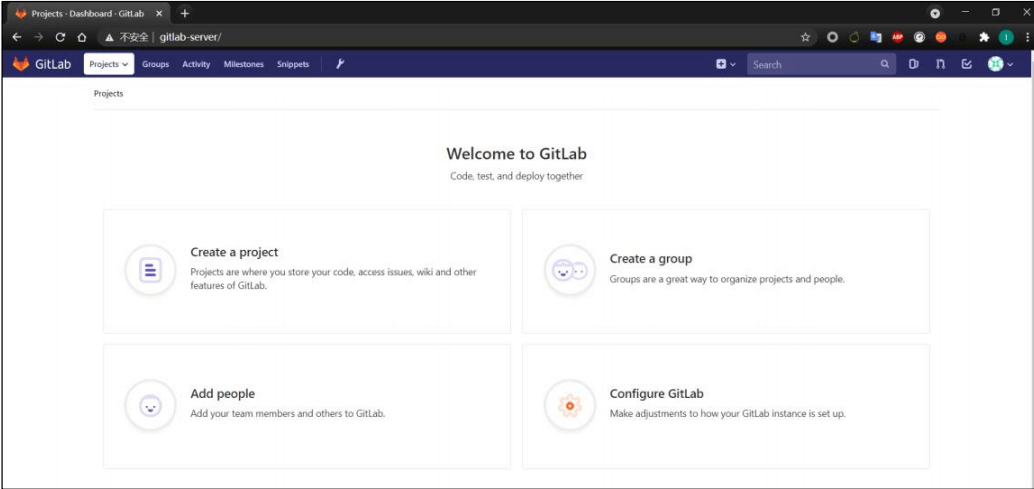Open the Add people card

pyautogui.click(x=307, y=406)
